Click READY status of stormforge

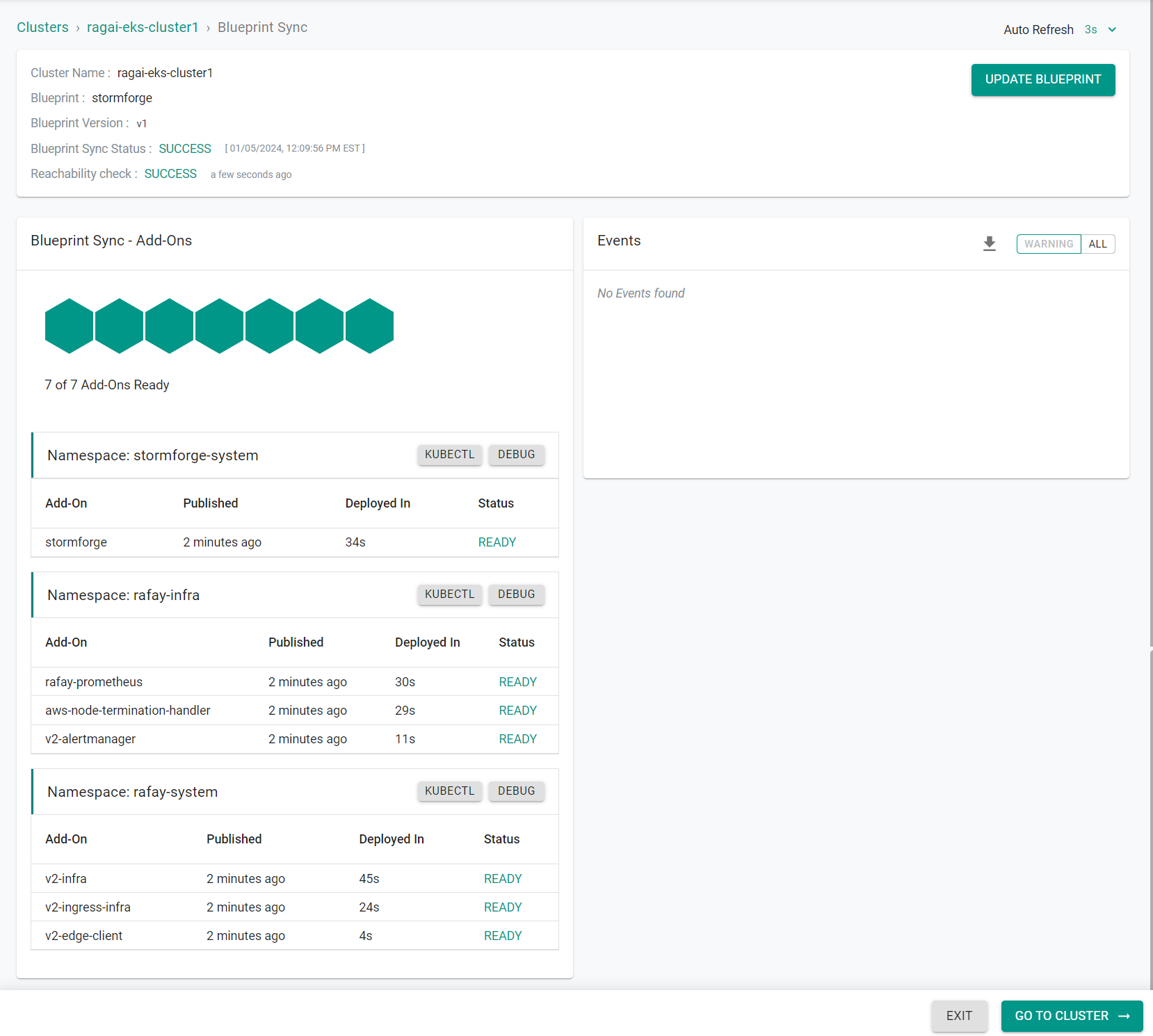pos(497,542)
